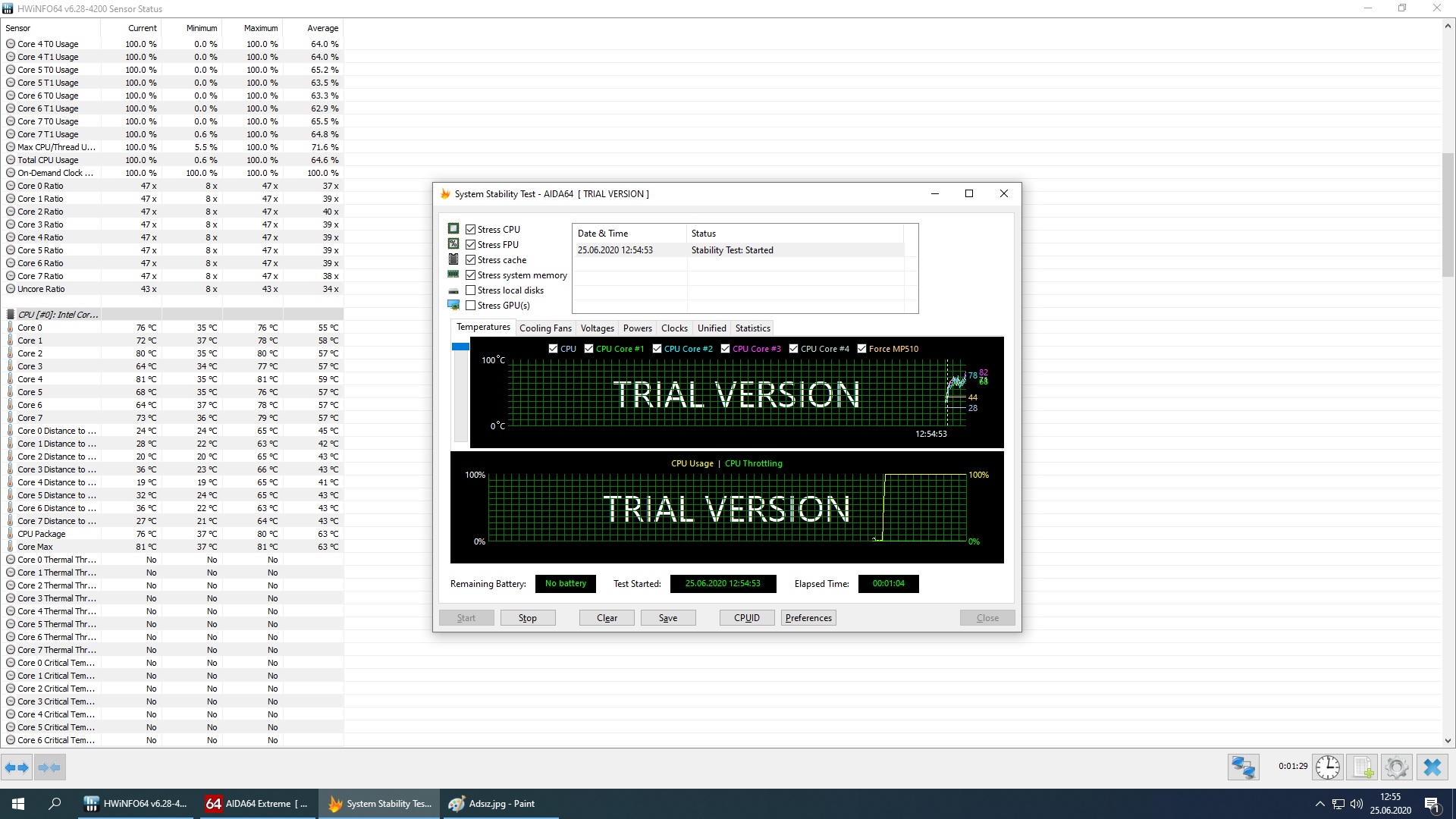The width and height of the screenshot is (1456, 819).
Task: Show hidden tray icons chevron
Action: 1319,804
